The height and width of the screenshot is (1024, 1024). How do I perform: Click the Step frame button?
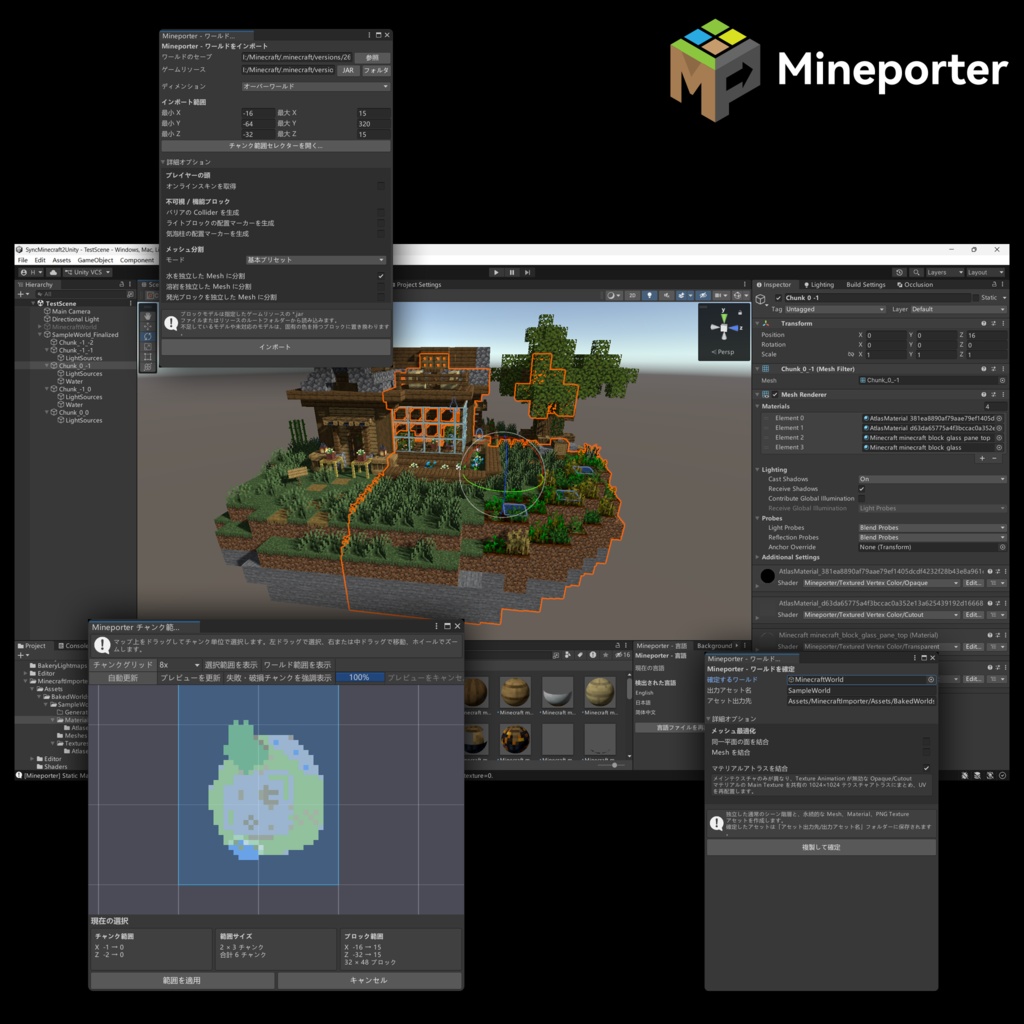[527, 272]
